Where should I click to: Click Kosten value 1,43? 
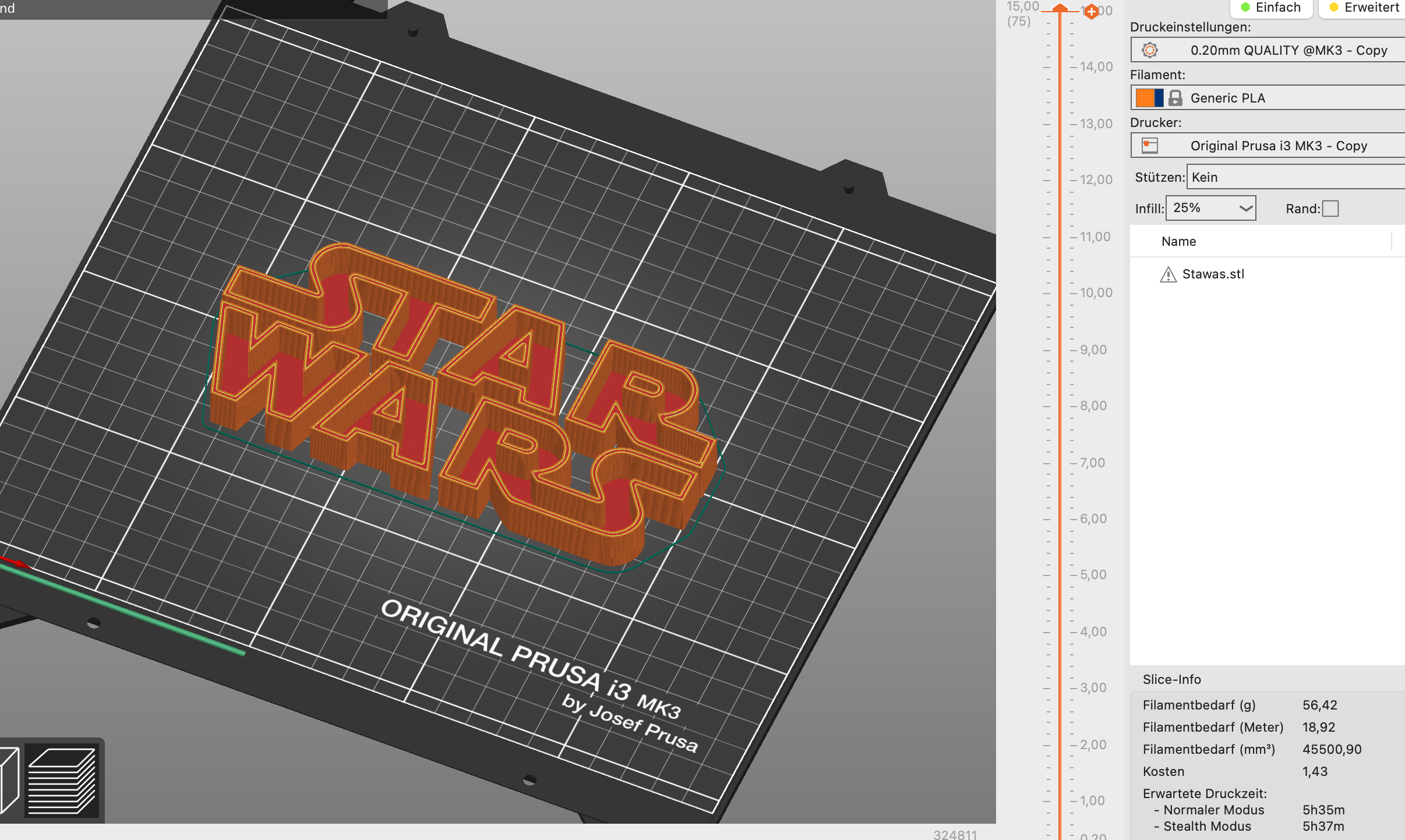tap(1315, 772)
